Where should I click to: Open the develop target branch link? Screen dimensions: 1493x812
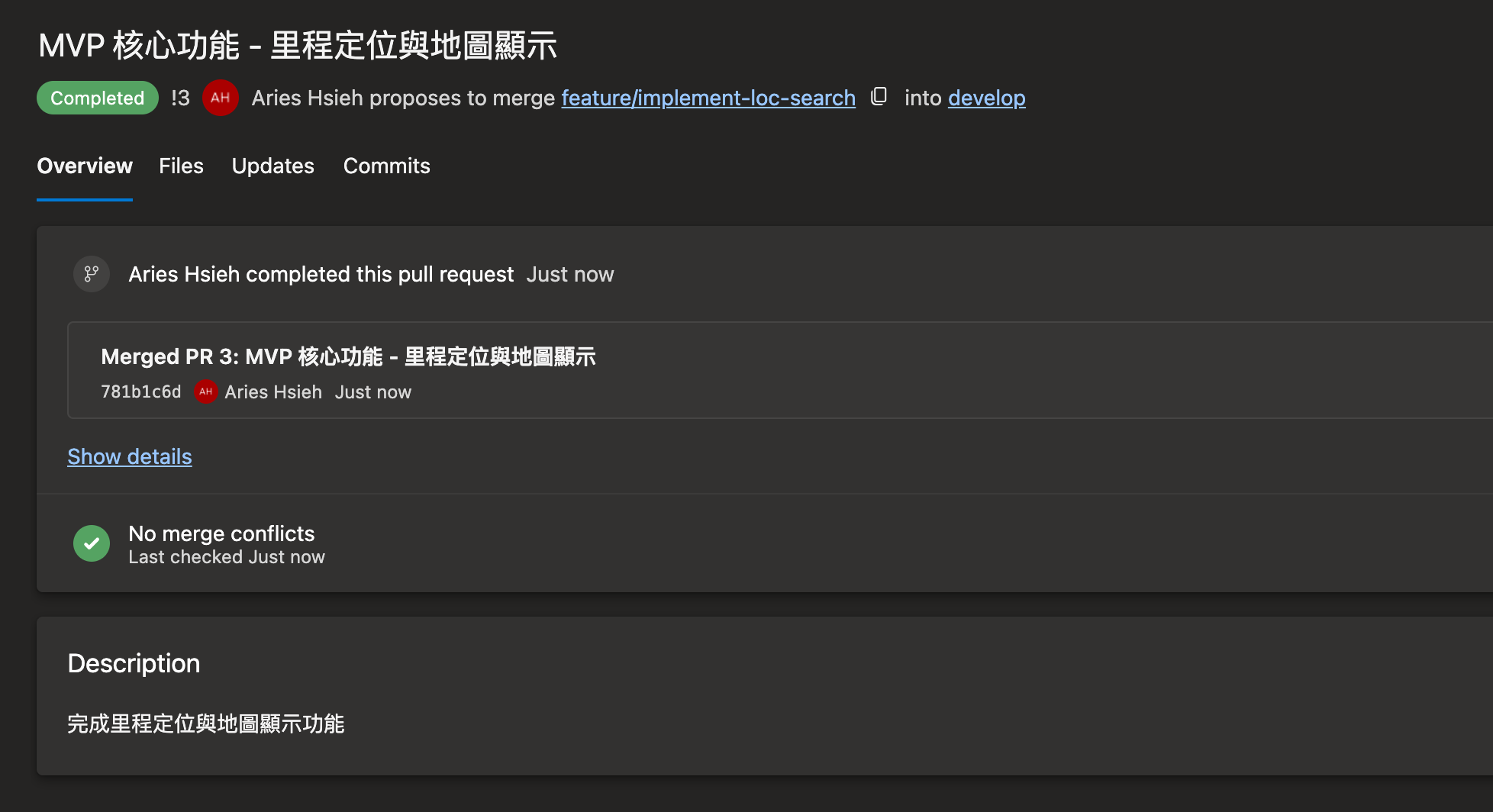pos(986,98)
